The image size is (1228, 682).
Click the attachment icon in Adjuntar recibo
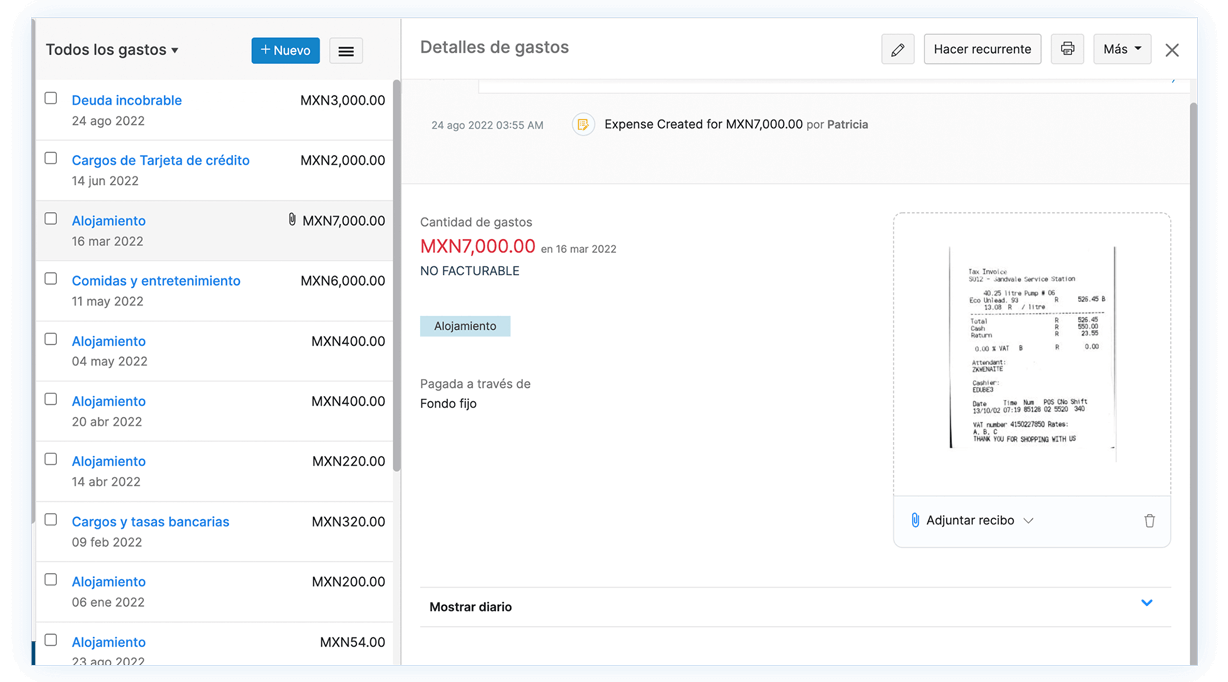click(915, 520)
